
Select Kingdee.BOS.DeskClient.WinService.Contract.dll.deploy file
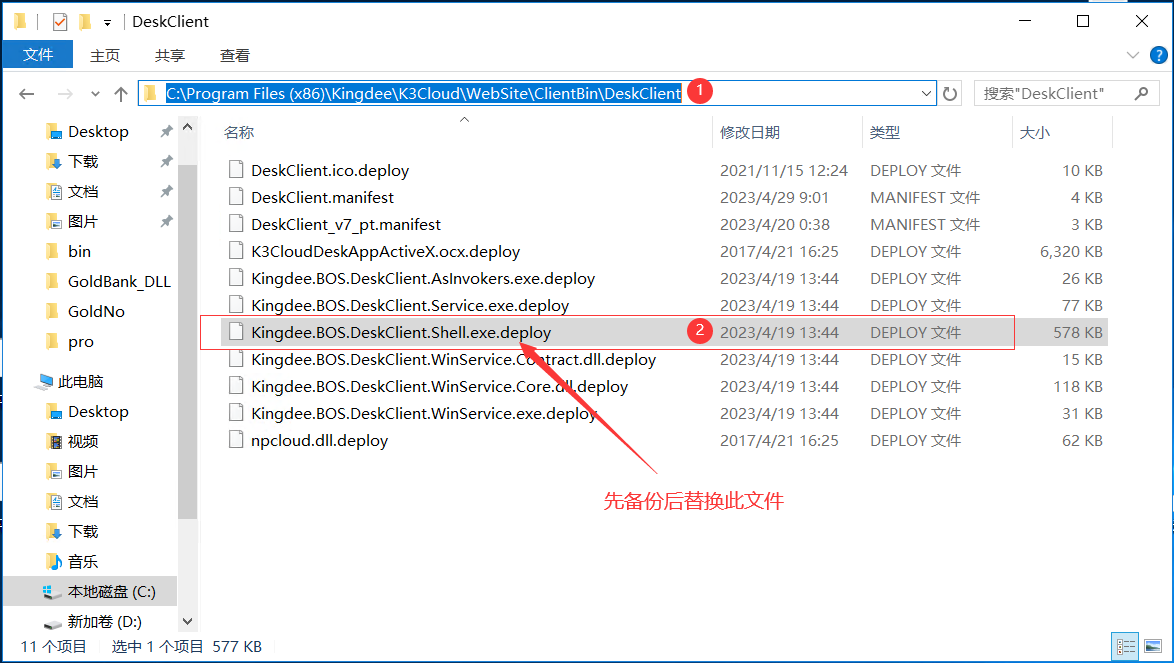[454, 359]
